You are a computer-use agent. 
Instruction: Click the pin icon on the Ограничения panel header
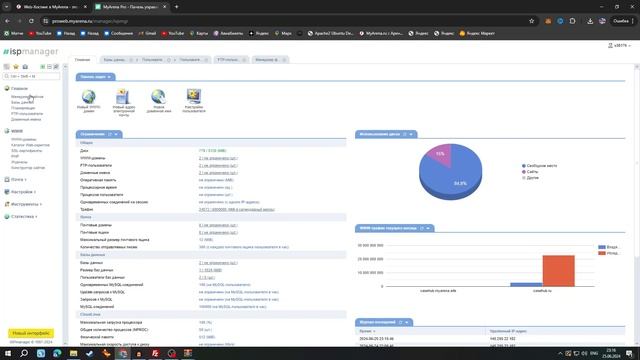(x=110, y=134)
